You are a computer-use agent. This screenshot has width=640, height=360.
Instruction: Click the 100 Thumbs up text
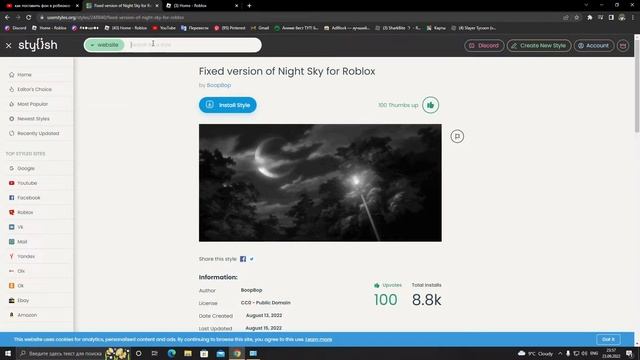pos(398,105)
